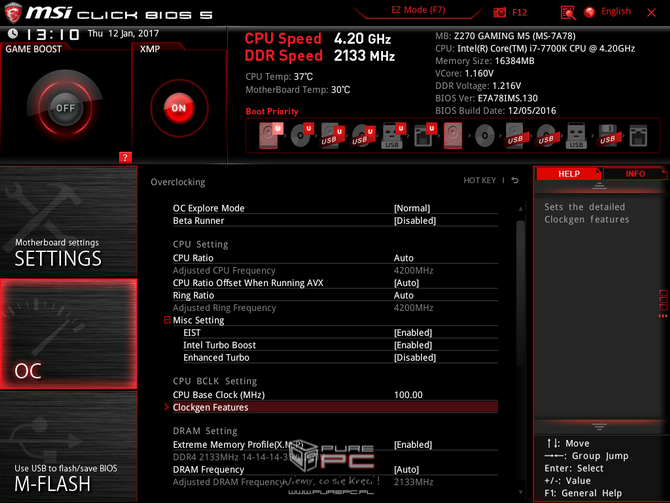This screenshot has width=670, height=503.
Task: Click the settings list scrollbar thumb
Action: 520,293
